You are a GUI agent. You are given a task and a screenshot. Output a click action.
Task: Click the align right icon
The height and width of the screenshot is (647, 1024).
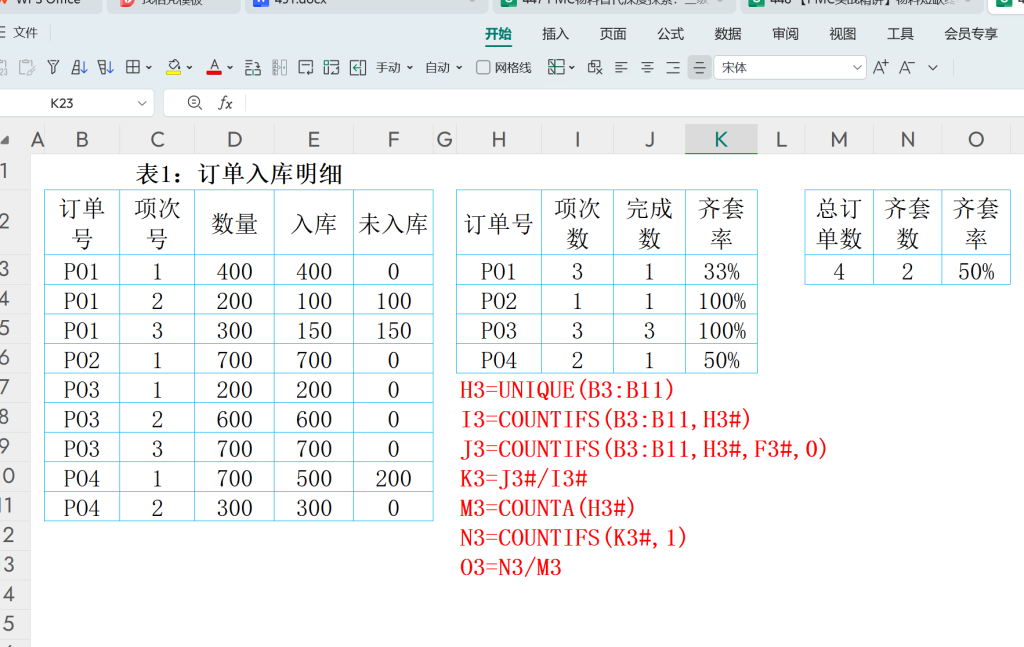[x=673, y=67]
